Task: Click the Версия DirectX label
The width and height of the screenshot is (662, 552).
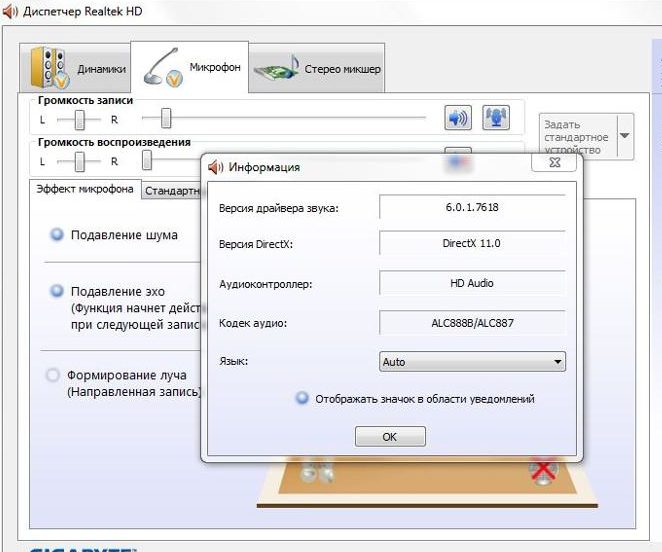Action: 256,245
